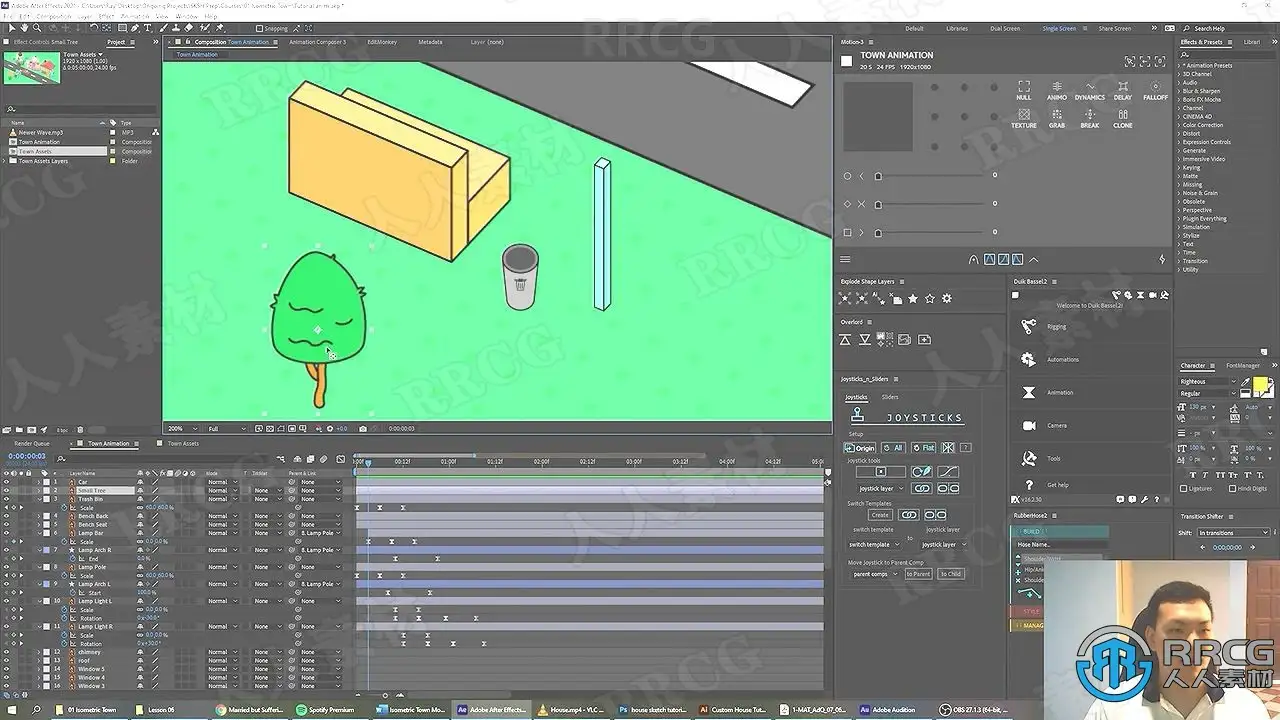
Task: Toggle visibility of chimney layer
Action: [x=6, y=652]
